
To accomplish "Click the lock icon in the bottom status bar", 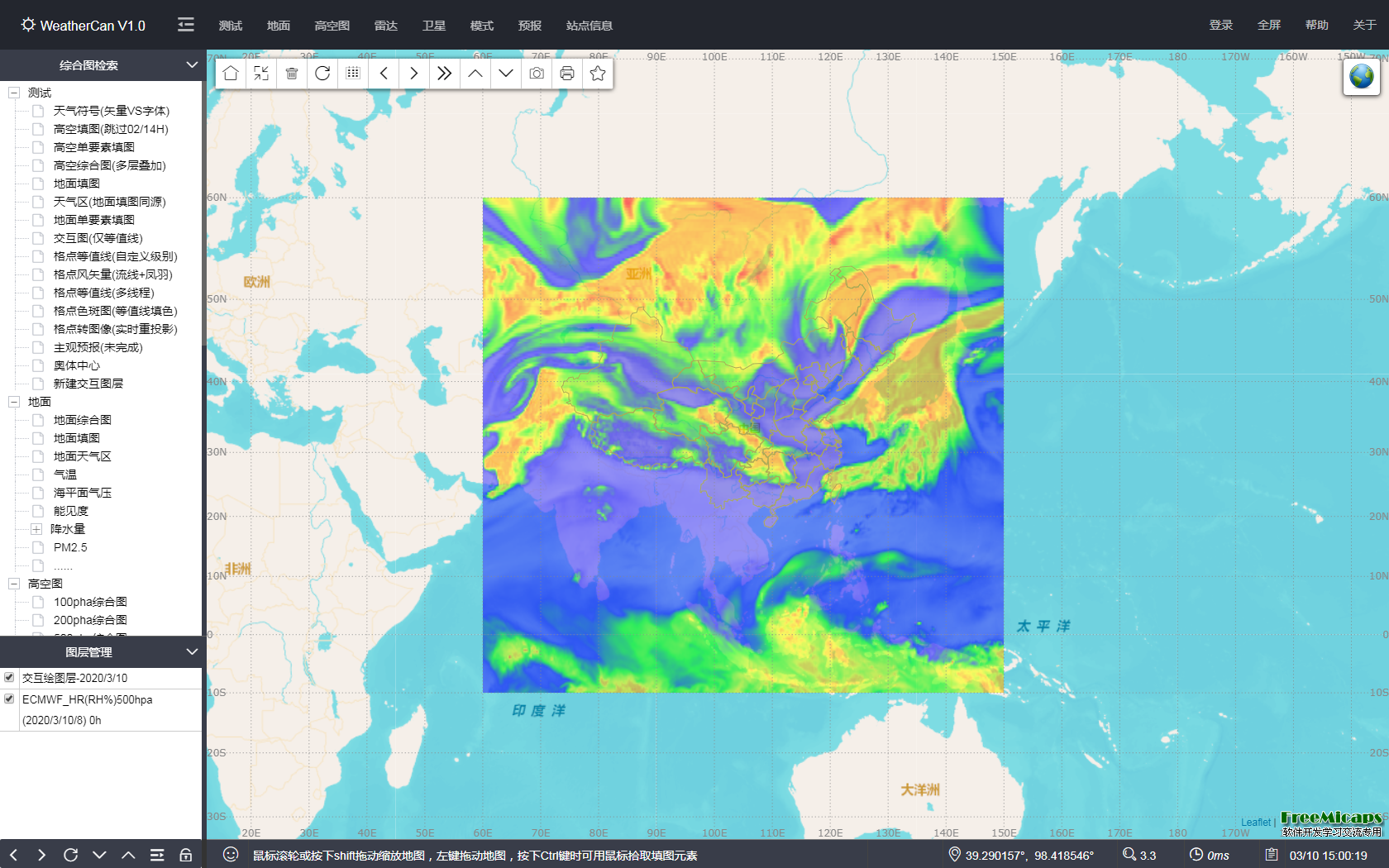I will pos(185,856).
